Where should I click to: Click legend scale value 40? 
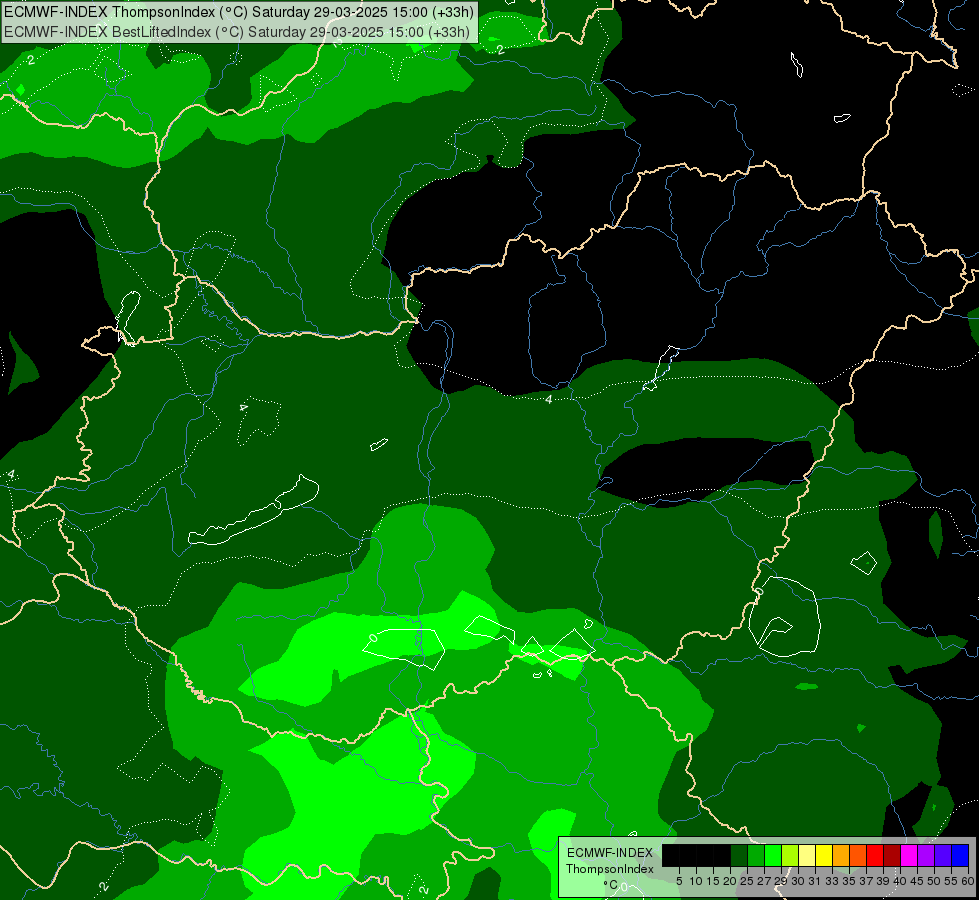900,881
